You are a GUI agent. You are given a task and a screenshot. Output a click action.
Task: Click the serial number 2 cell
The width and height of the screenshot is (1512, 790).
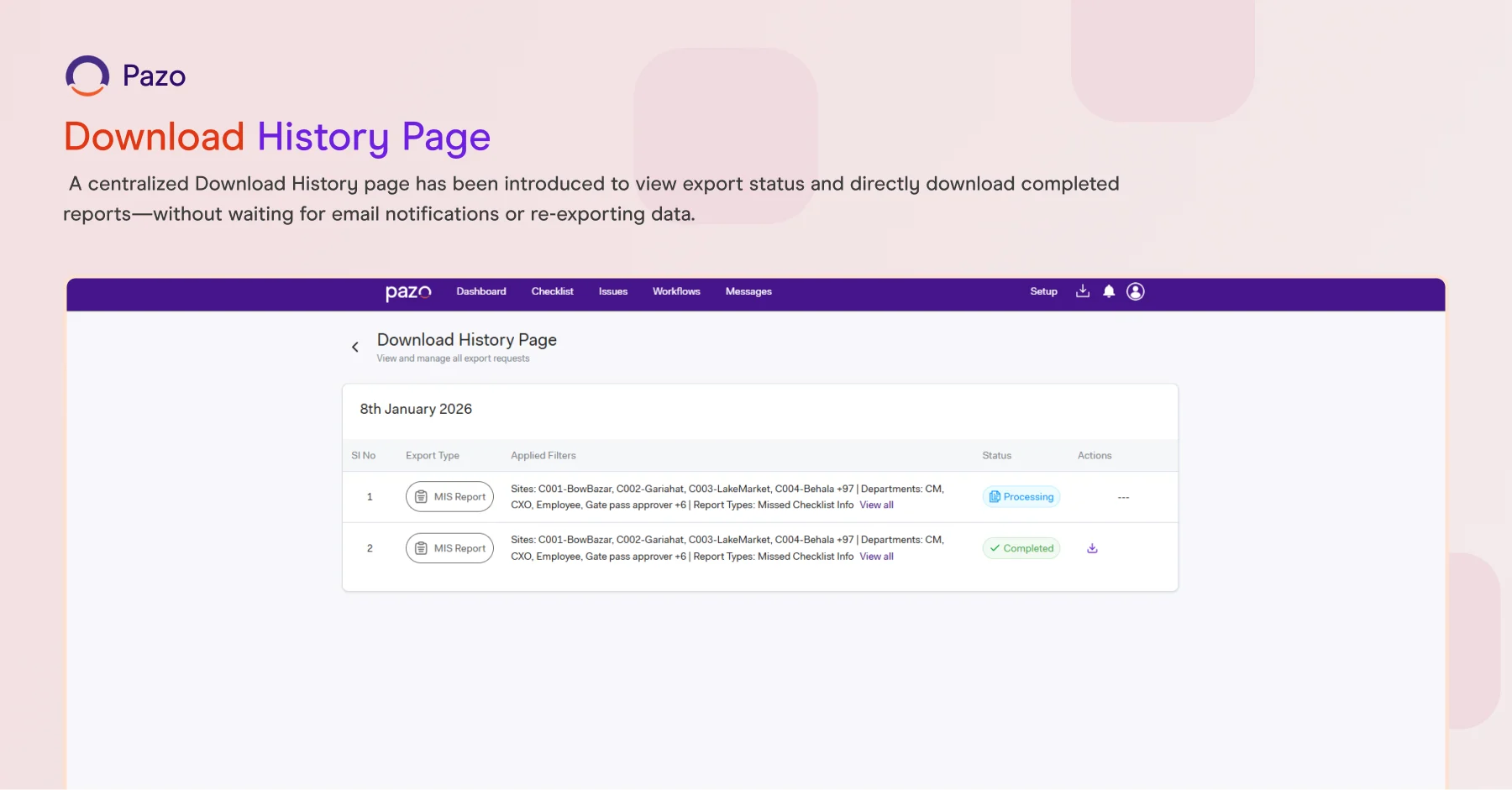tap(370, 548)
